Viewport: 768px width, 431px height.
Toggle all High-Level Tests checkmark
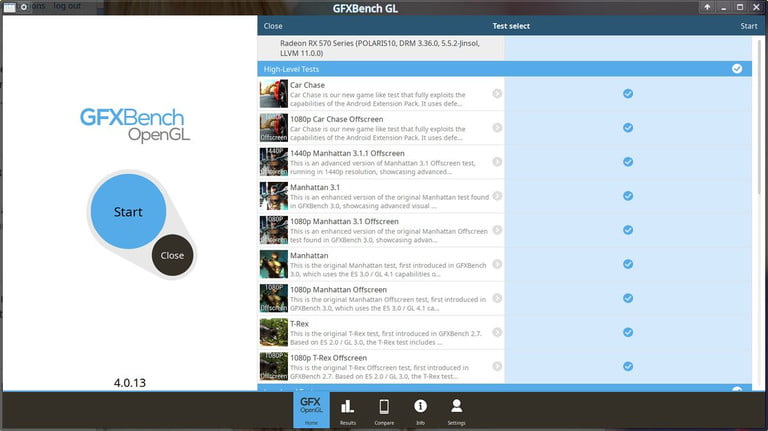737,69
